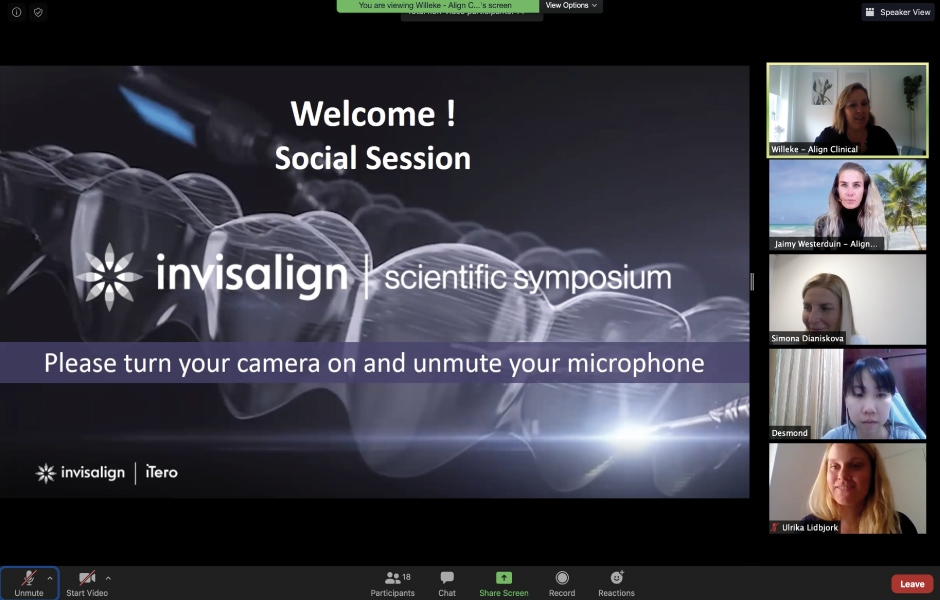Click the participants count number 18
The height and width of the screenshot is (600, 940).
[406, 577]
